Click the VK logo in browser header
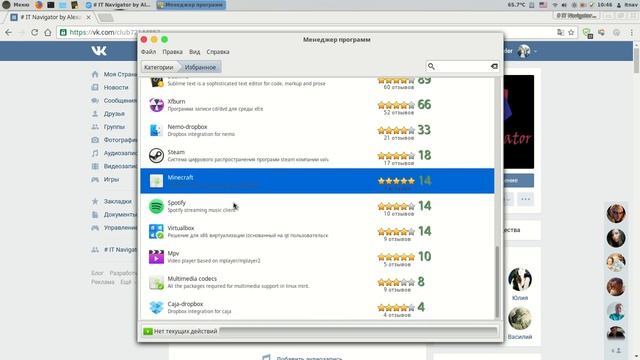640x360 pixels. tap(99, 51)
